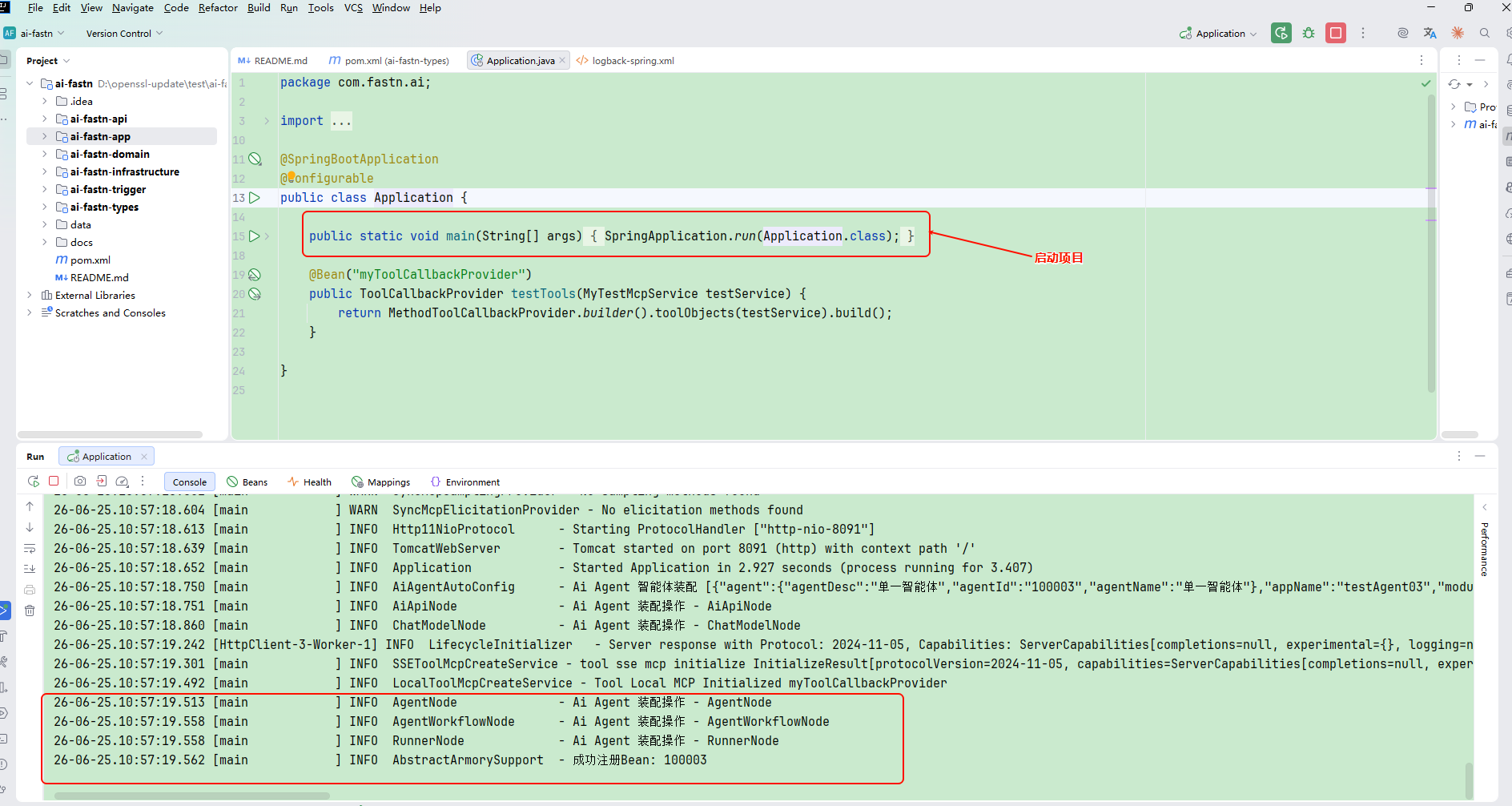This screenshot has height=806, width=1512.
Task: Select pom.xml in the project tree
Action: (x=83, y=260)
